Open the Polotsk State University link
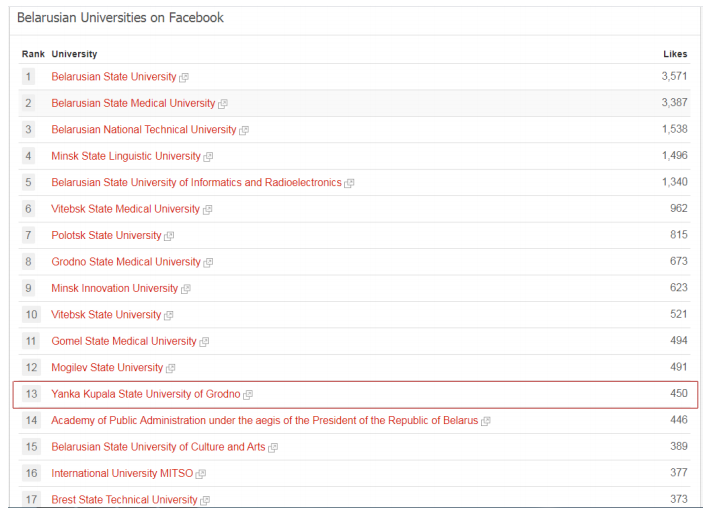The image size is (710, 516). 106,235
